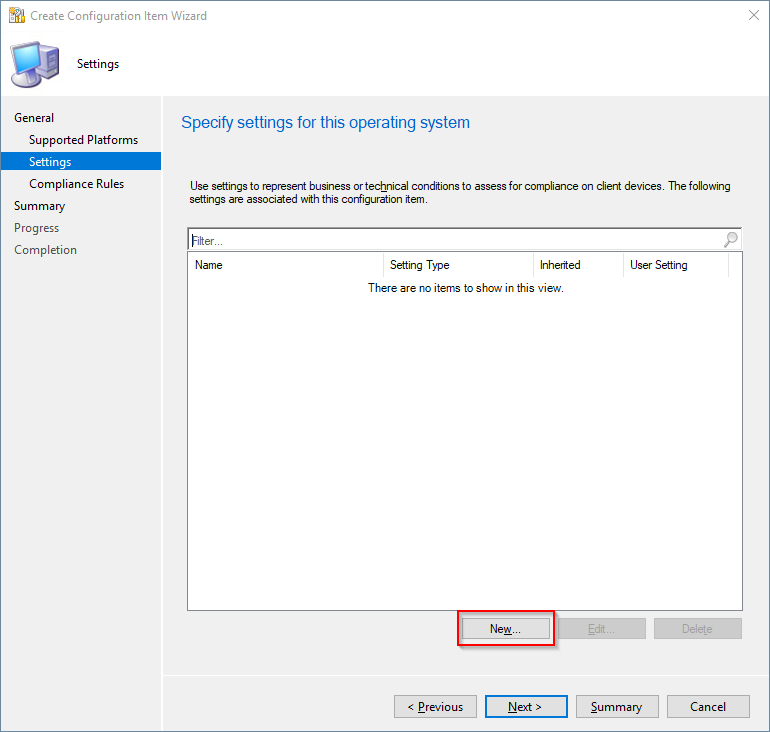
Task: Click the computer Settings header icon
Action: tap(35, 64)
